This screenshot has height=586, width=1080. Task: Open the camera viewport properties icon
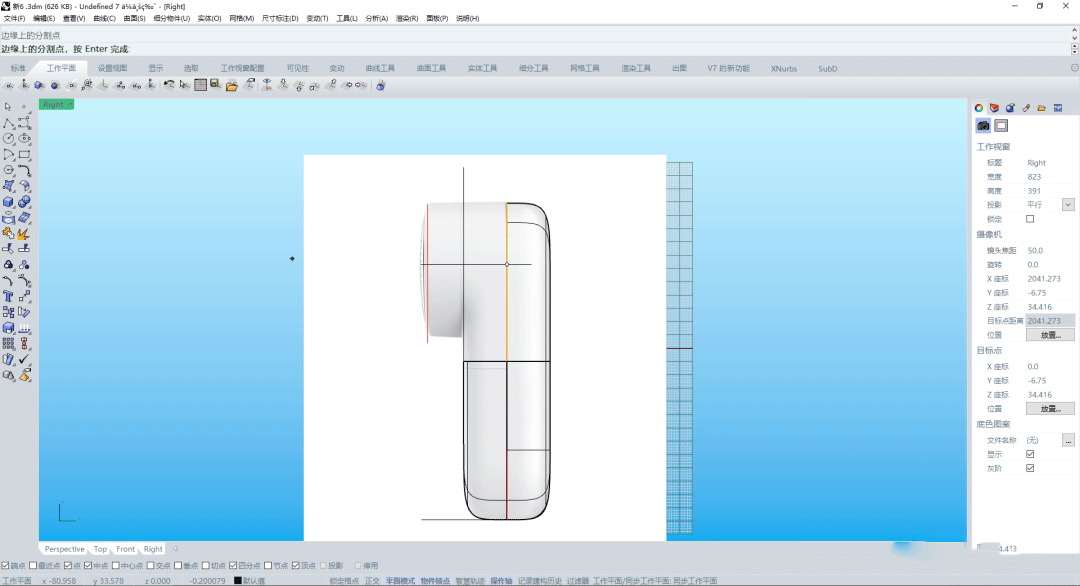click(983, 125)
